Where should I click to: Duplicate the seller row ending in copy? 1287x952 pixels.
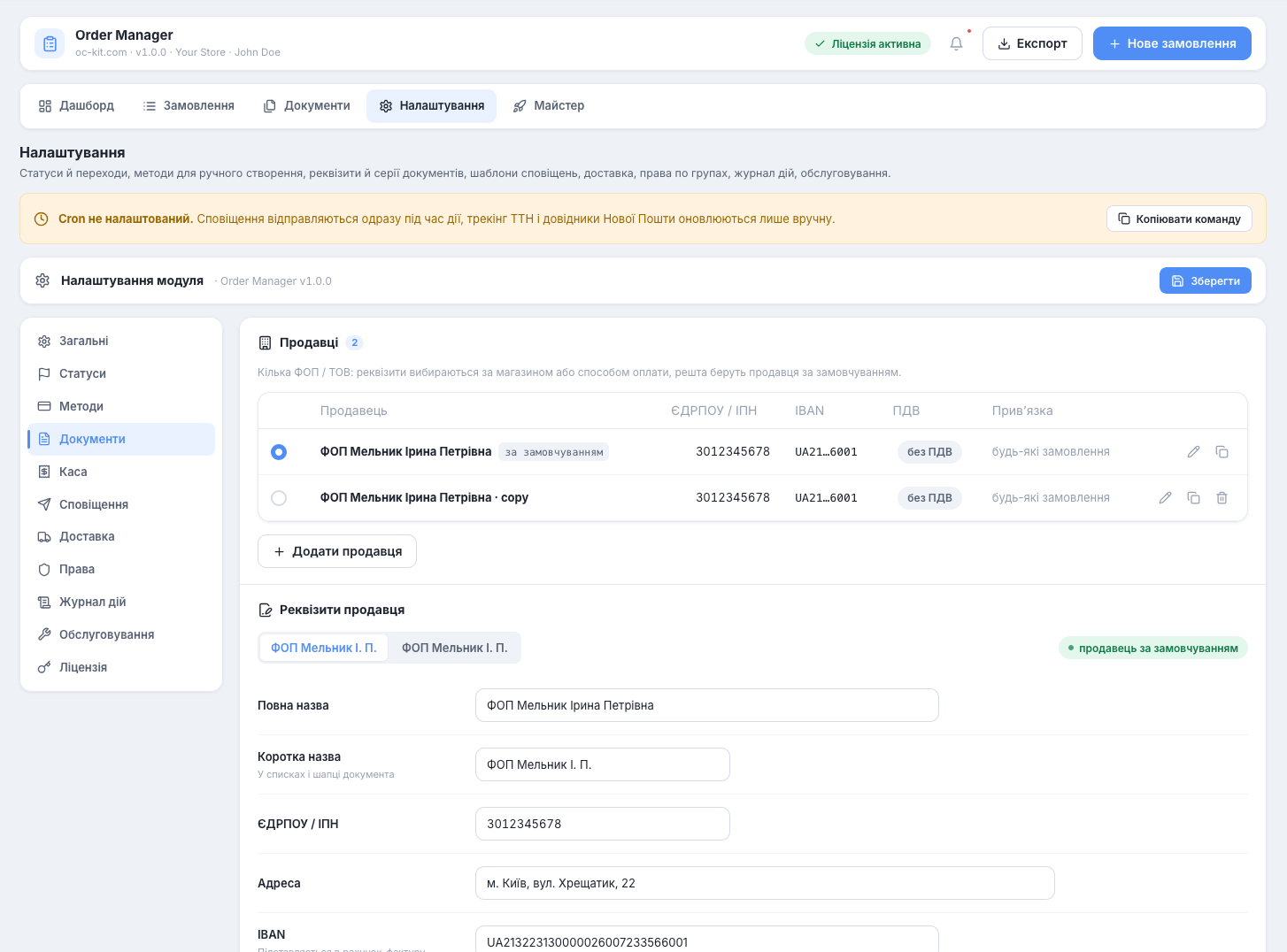click(1193, 498)
